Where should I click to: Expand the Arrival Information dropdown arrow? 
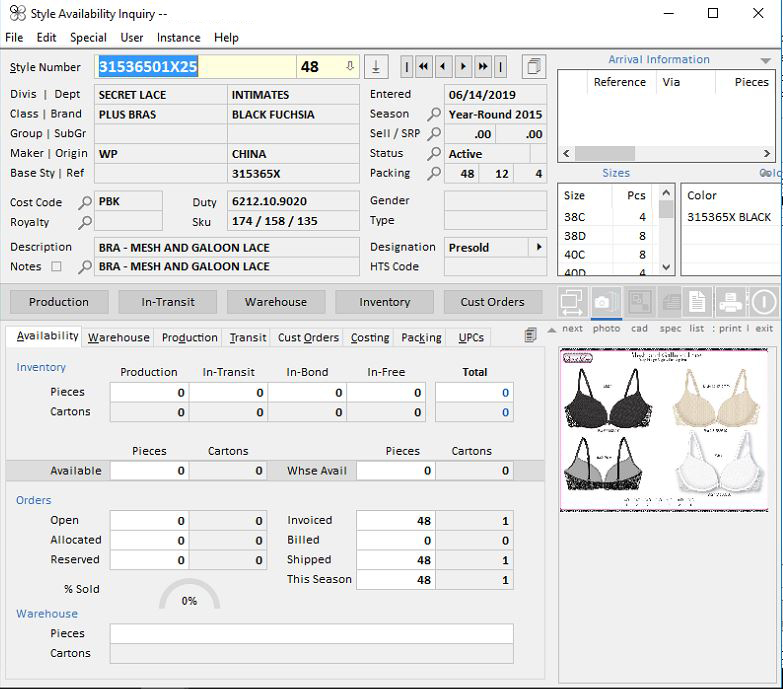(766, 61)
